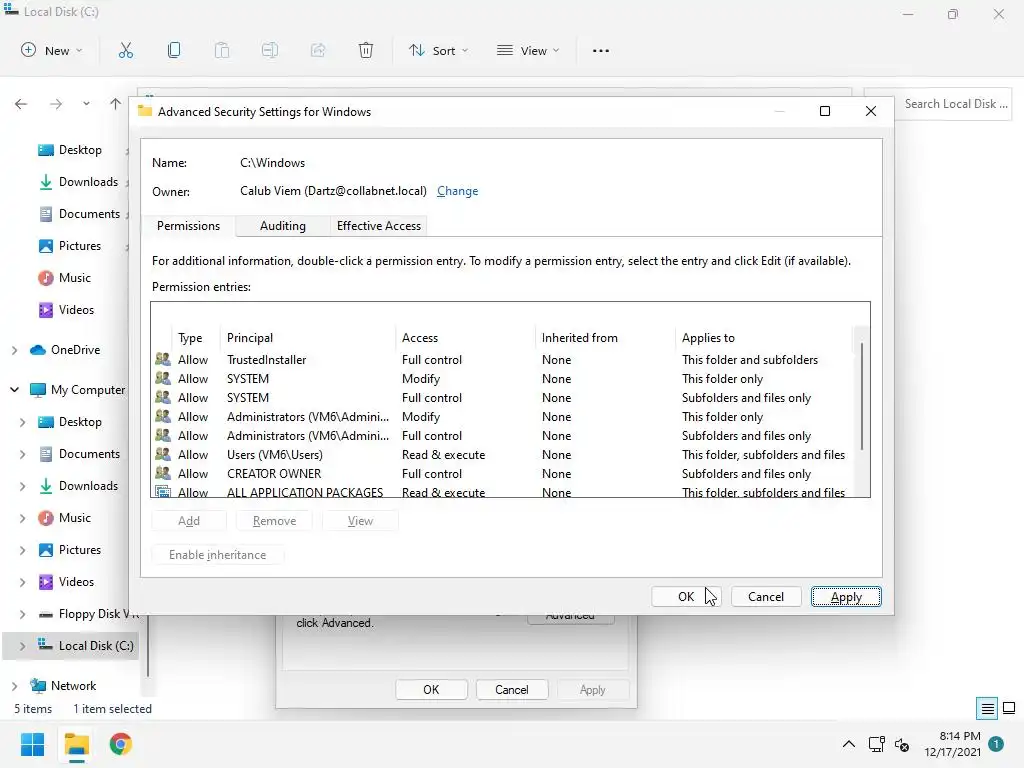The width and height of the screenshot is (1024, 768).
Task: Expand Downloads under My Computer
Action: tap(23, 487)
